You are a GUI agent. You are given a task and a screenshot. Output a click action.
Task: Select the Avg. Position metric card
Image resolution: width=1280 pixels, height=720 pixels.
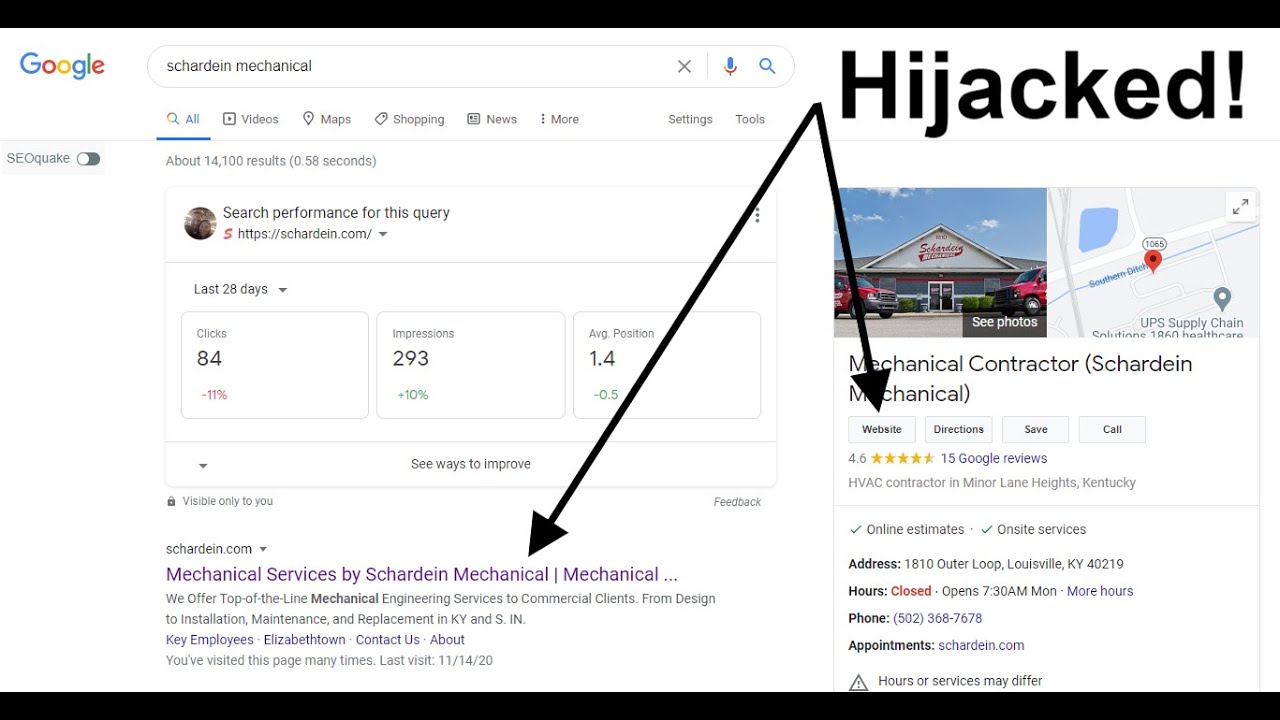point(667,365)
